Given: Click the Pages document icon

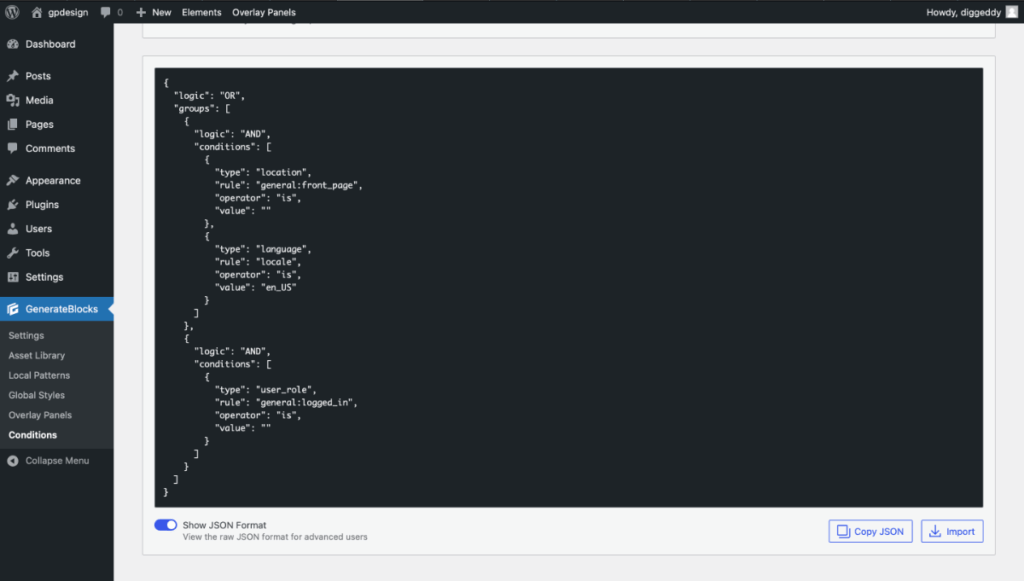Looking at the screenshot, I should coord(12,124).
